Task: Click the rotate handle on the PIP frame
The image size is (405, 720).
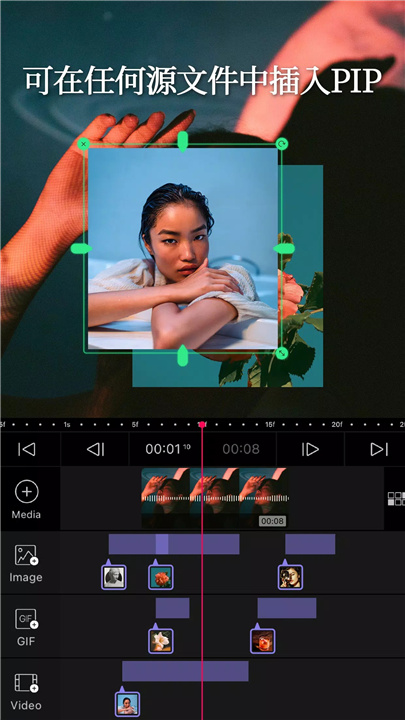Action: tap(281, 144)
